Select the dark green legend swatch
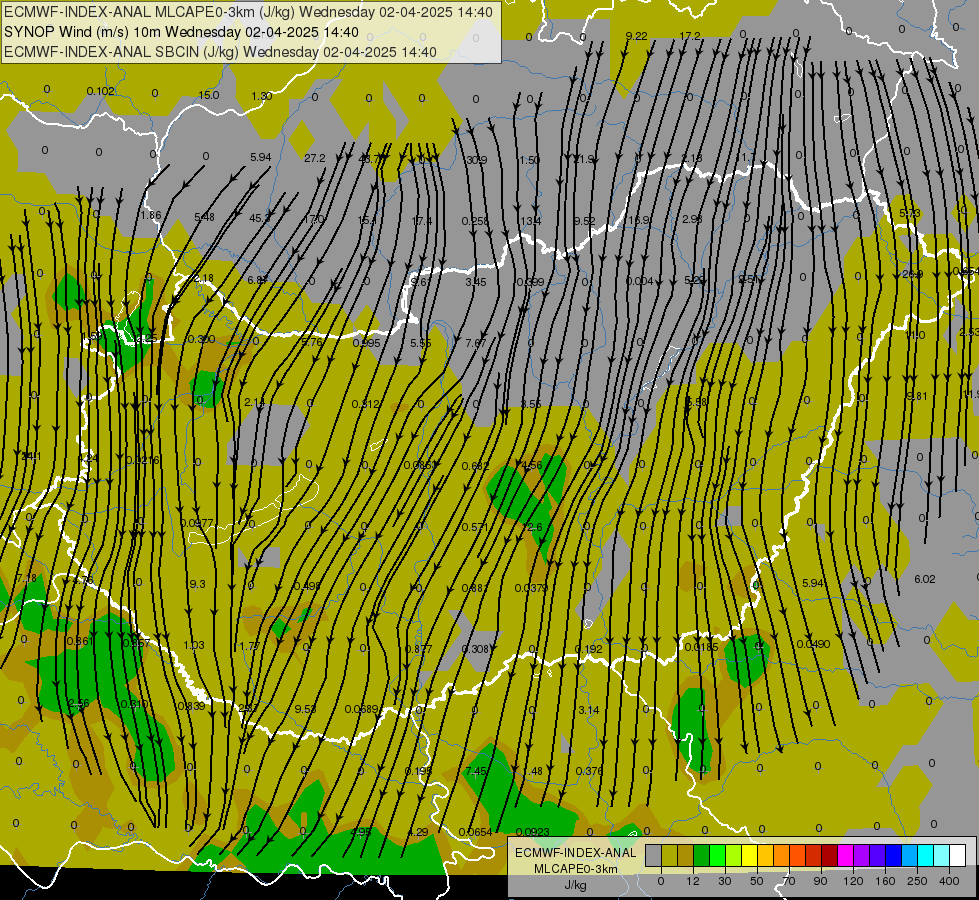This screenshot has width=979, height=900. [x=701, y=855]
